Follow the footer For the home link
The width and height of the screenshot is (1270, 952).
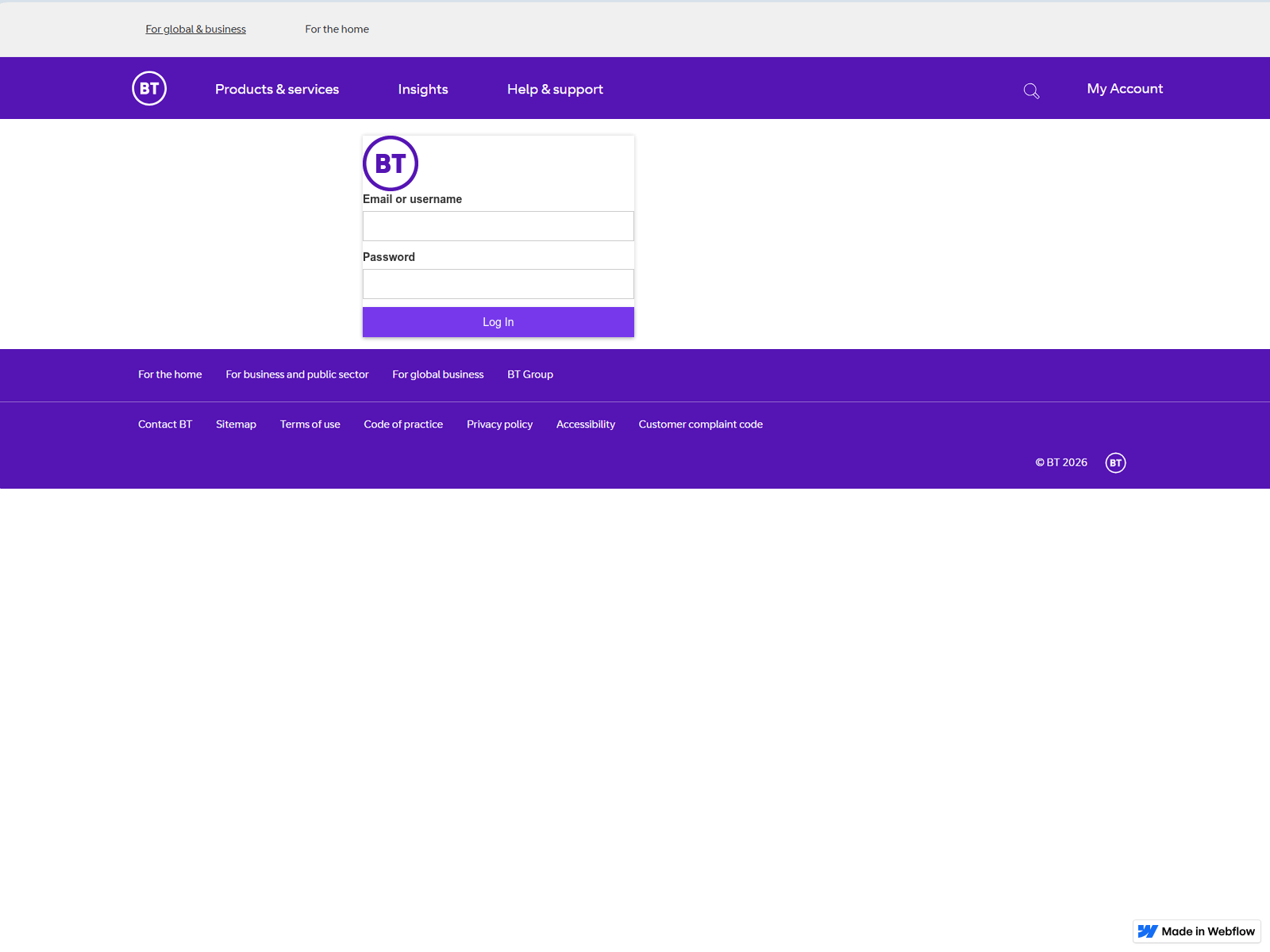pos(170,374)
